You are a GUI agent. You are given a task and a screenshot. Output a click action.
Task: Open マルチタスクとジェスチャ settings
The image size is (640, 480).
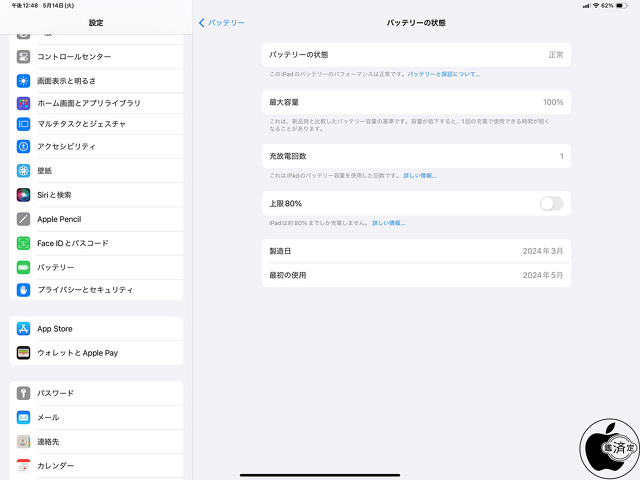coord(96,124)
